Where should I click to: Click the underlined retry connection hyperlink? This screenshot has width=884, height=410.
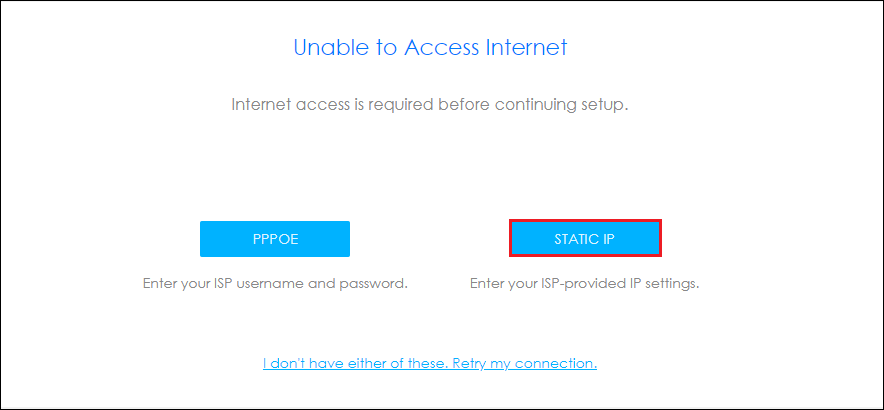point(430,363)
